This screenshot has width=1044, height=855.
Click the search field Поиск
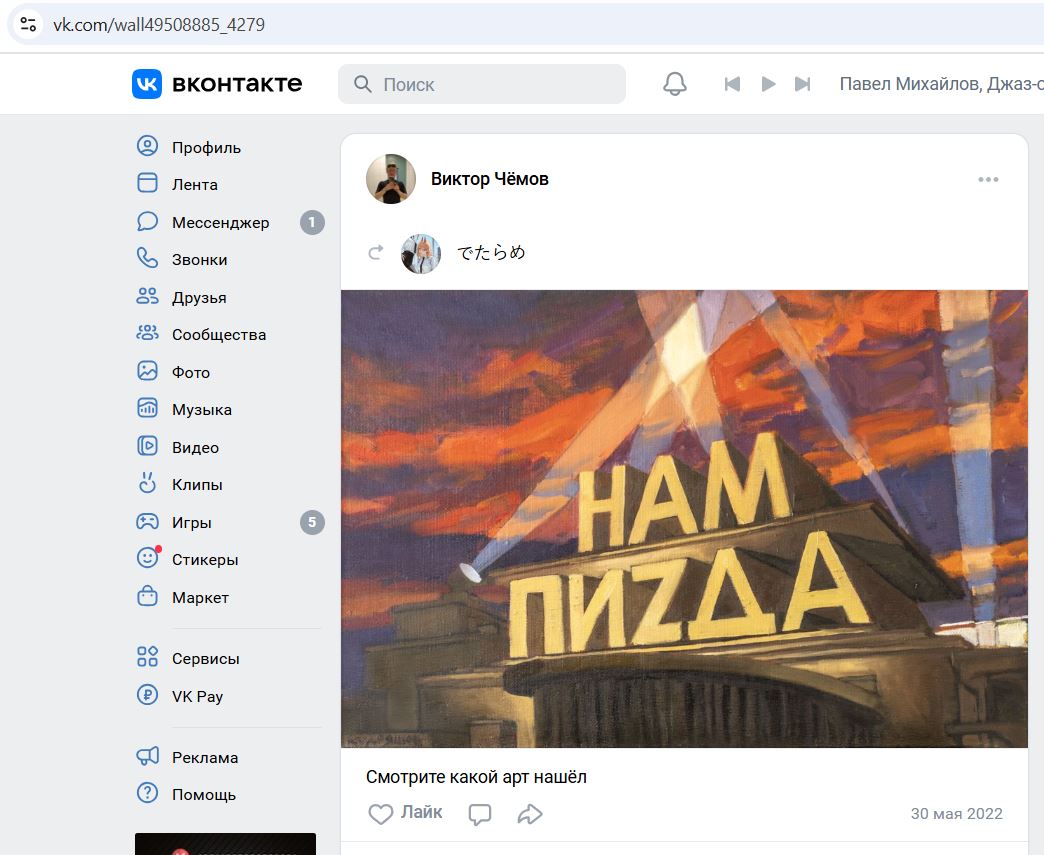482,84
